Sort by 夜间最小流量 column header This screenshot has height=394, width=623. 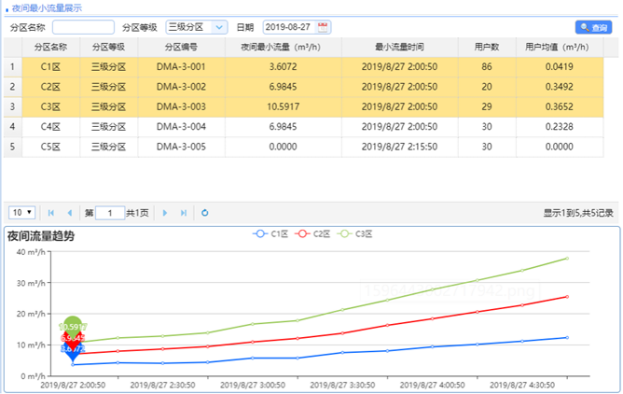pos(283,47)
